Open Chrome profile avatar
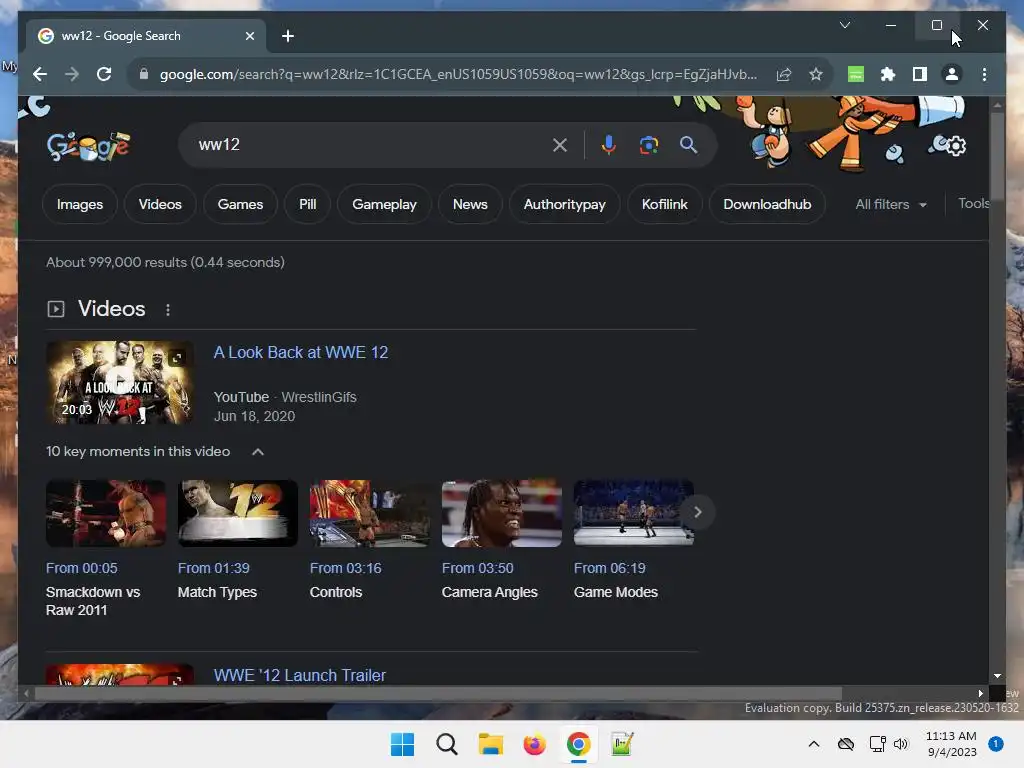Screen dimensions: 1024x768 pyautogui.click(x=952, y=74)
